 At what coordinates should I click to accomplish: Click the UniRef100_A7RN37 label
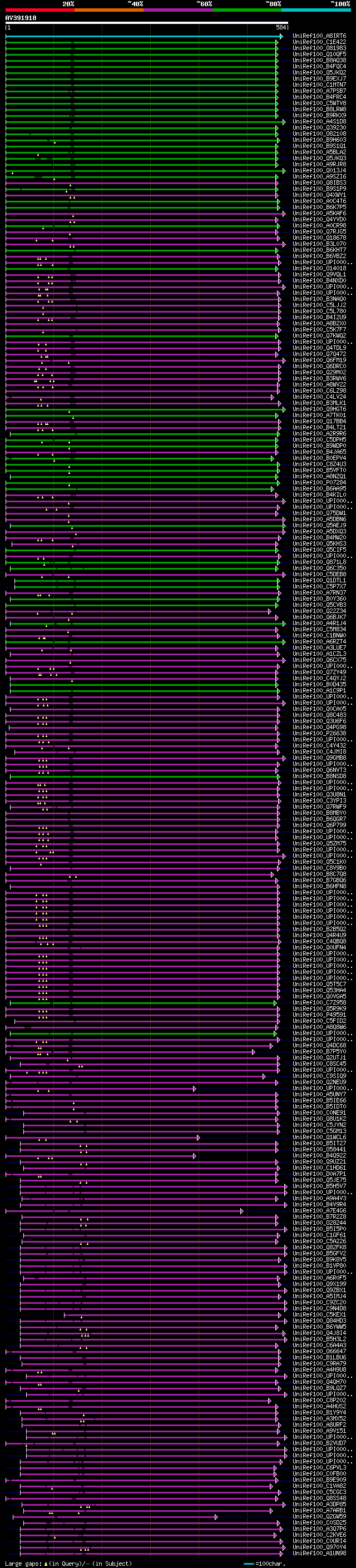point(319,592)
